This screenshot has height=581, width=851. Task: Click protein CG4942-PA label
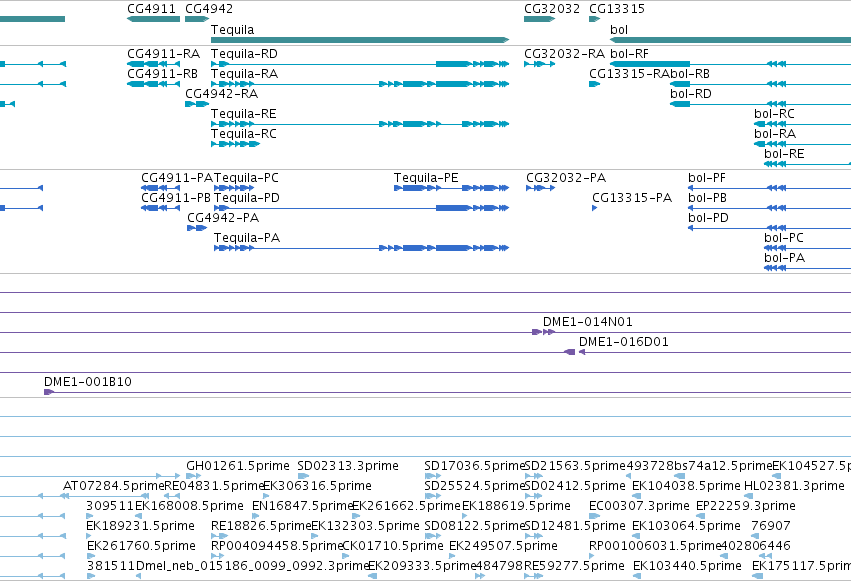coord(223,218)
